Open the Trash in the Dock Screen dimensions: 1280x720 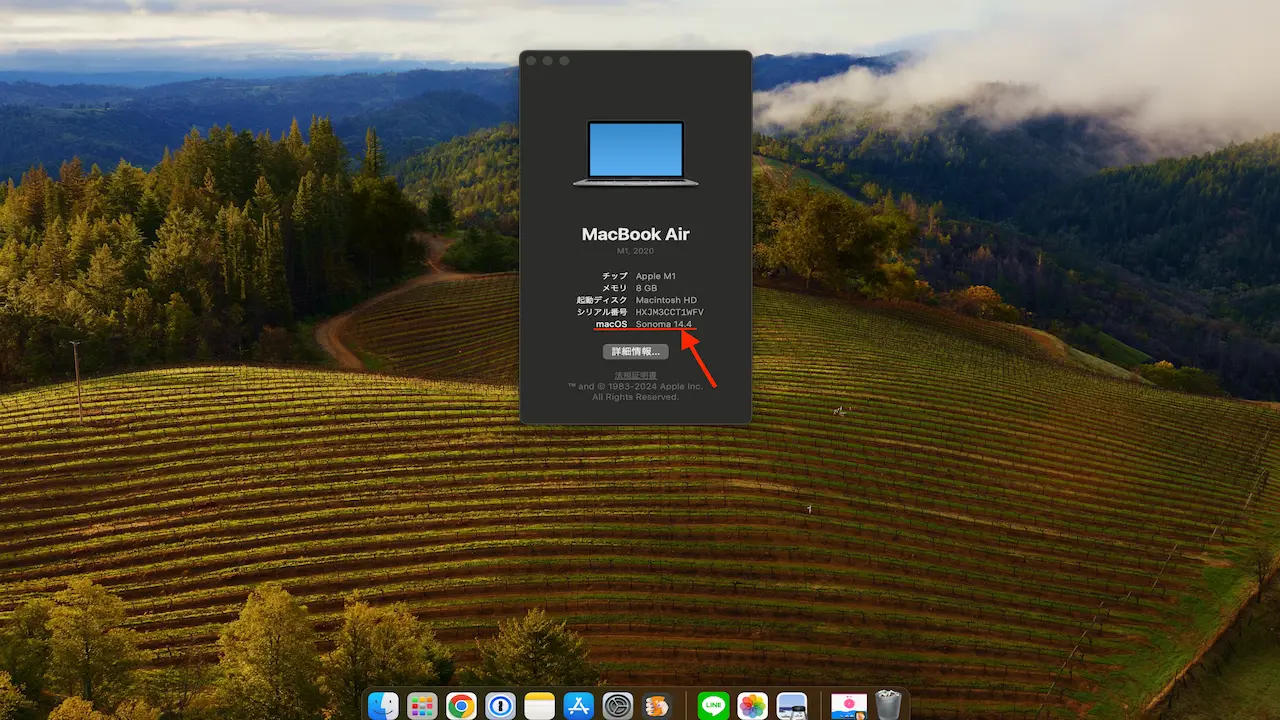point(888,706)
